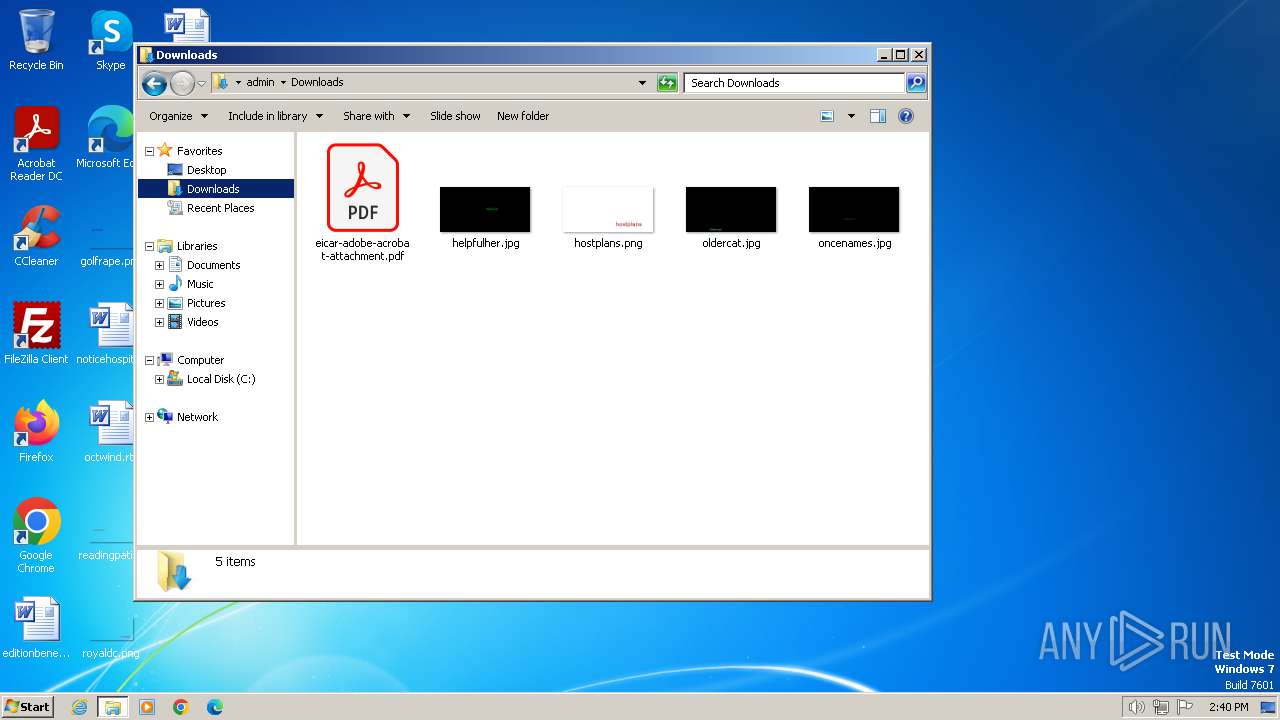Screen dimensions: 1280x720
Task: Click the network tray icon
Action: tap(1160, 707)
